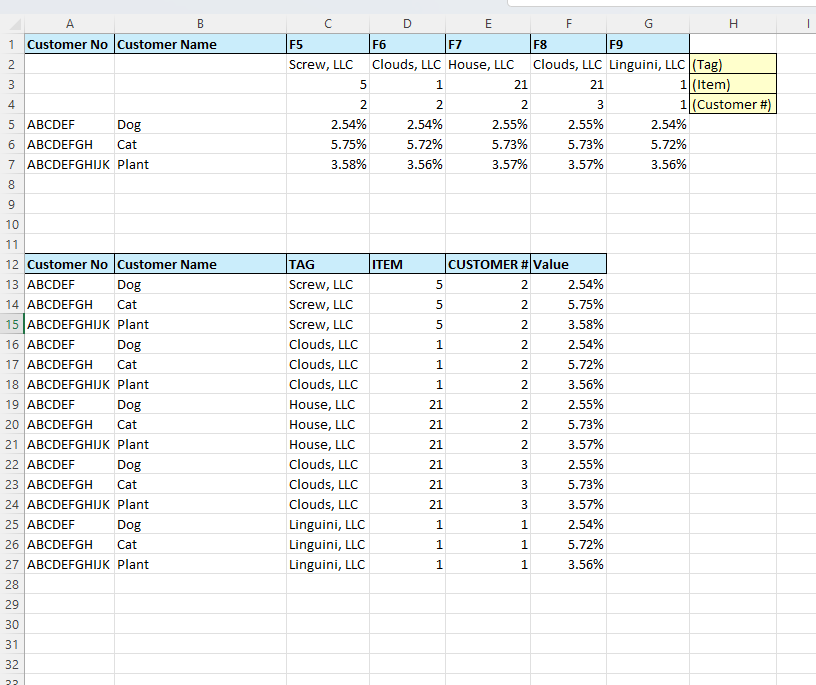Select the 5.72% value in row 26
The width and height of the screenshot is (816, 685).
pos(569,544)
